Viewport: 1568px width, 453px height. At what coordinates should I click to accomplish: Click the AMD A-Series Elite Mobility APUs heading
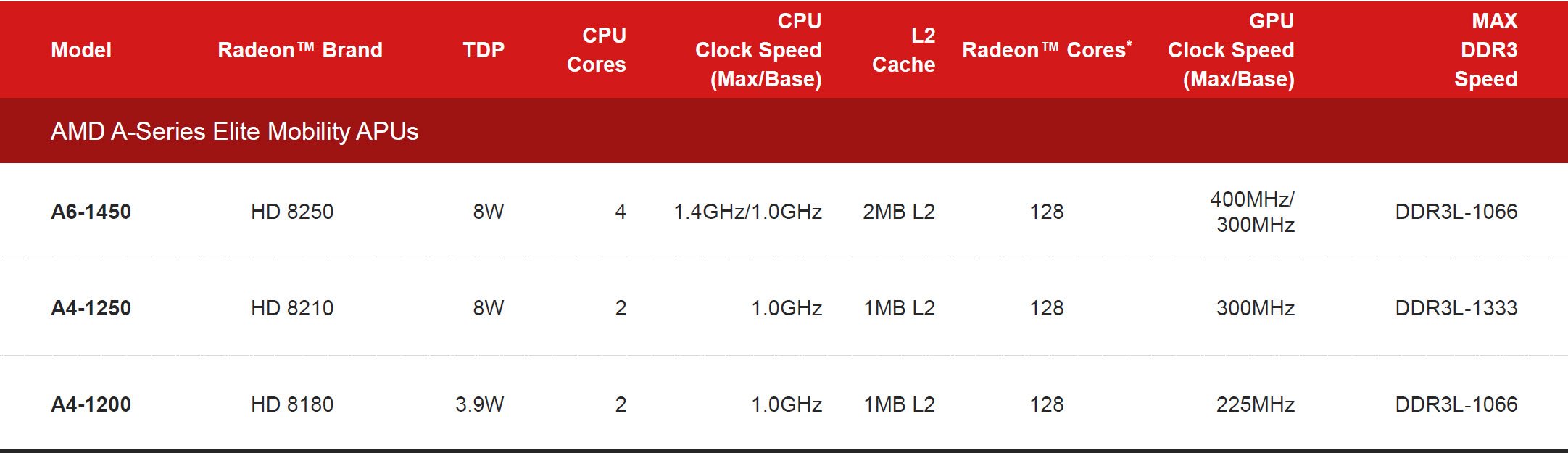[x=234, y=131]
